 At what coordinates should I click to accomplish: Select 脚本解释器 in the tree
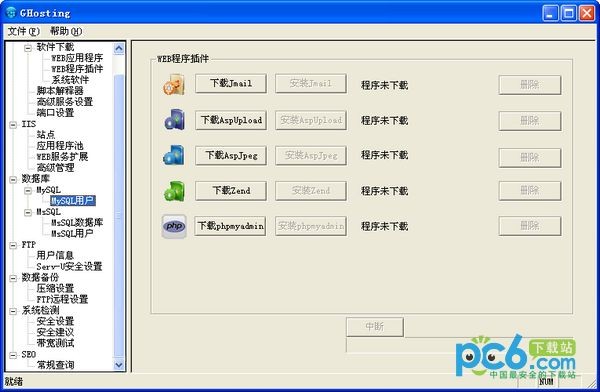click(x=60, y=91)
